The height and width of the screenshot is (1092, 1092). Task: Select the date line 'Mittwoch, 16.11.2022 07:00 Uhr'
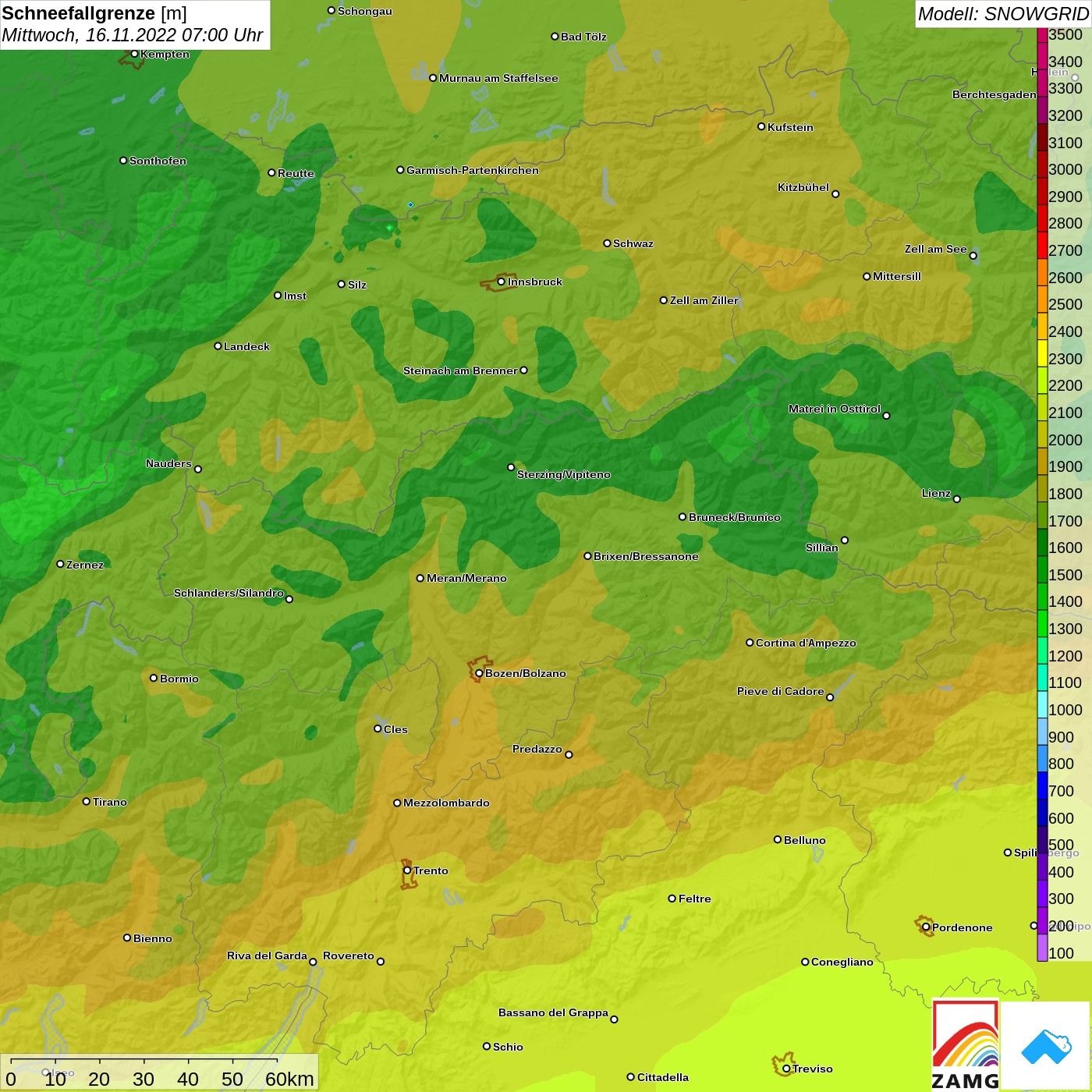coord(133,35)
